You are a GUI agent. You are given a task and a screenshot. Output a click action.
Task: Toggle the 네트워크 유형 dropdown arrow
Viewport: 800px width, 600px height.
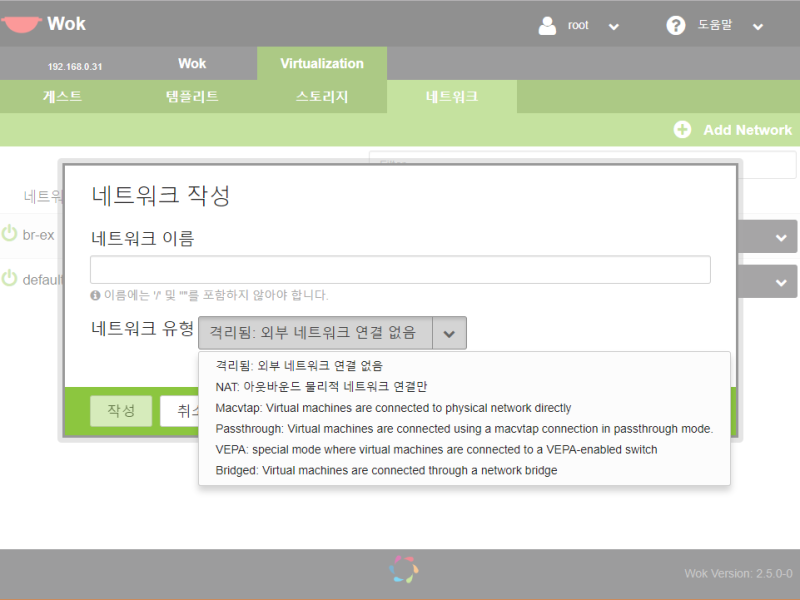tap(449, 333)
